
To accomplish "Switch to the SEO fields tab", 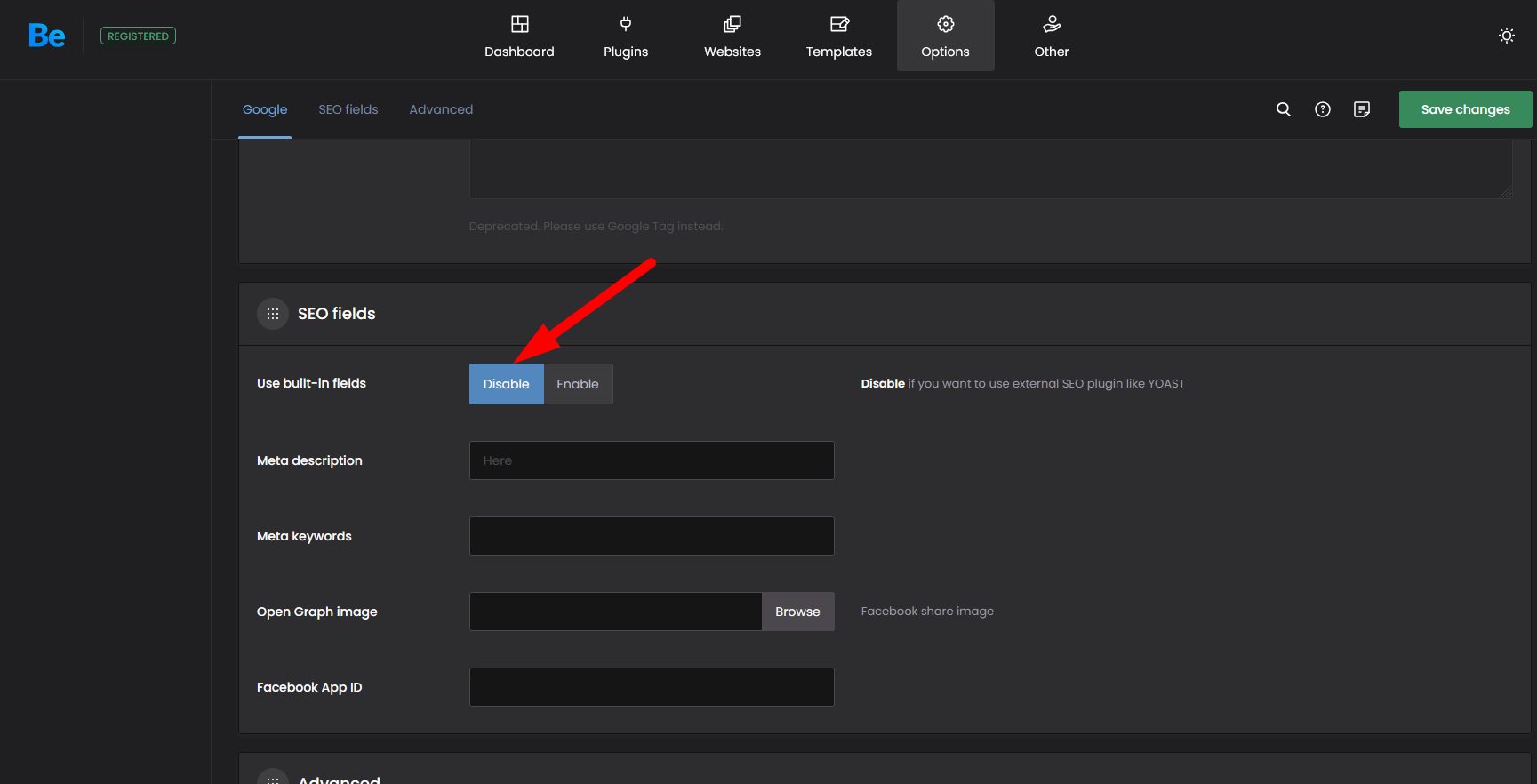I will point(348,109).
